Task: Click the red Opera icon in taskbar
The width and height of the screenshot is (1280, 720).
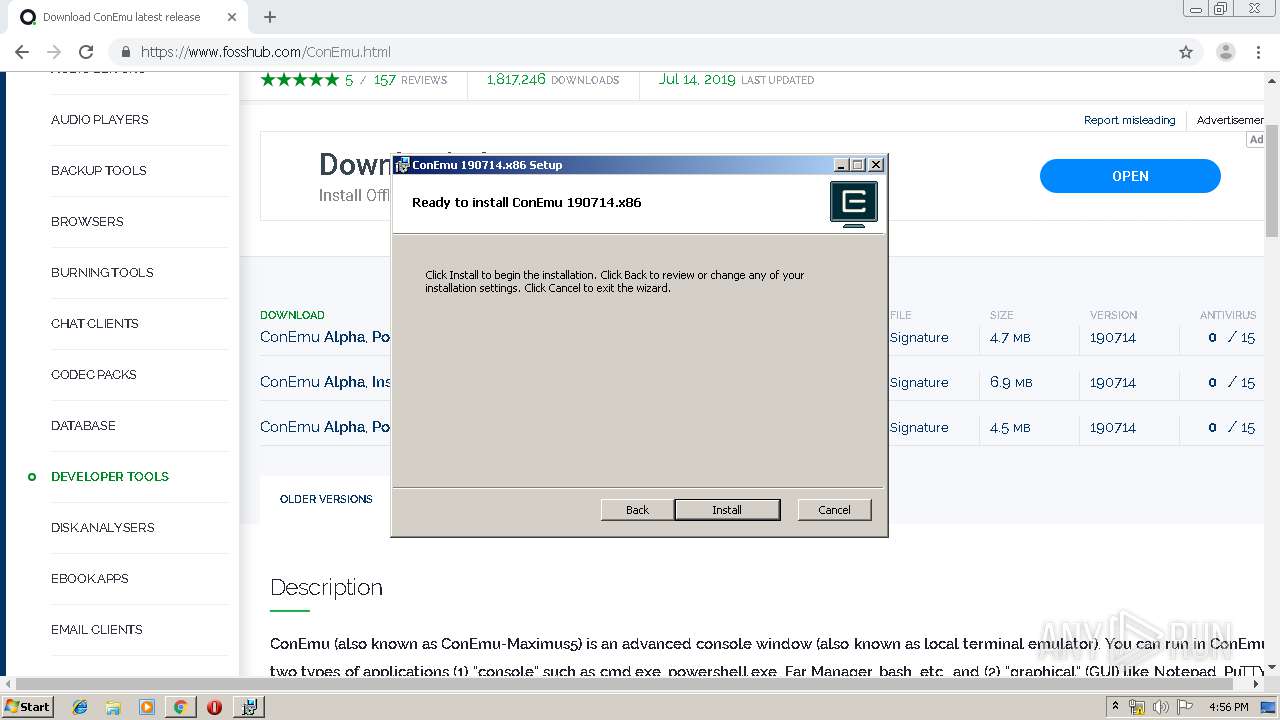Action: point(214,707)
